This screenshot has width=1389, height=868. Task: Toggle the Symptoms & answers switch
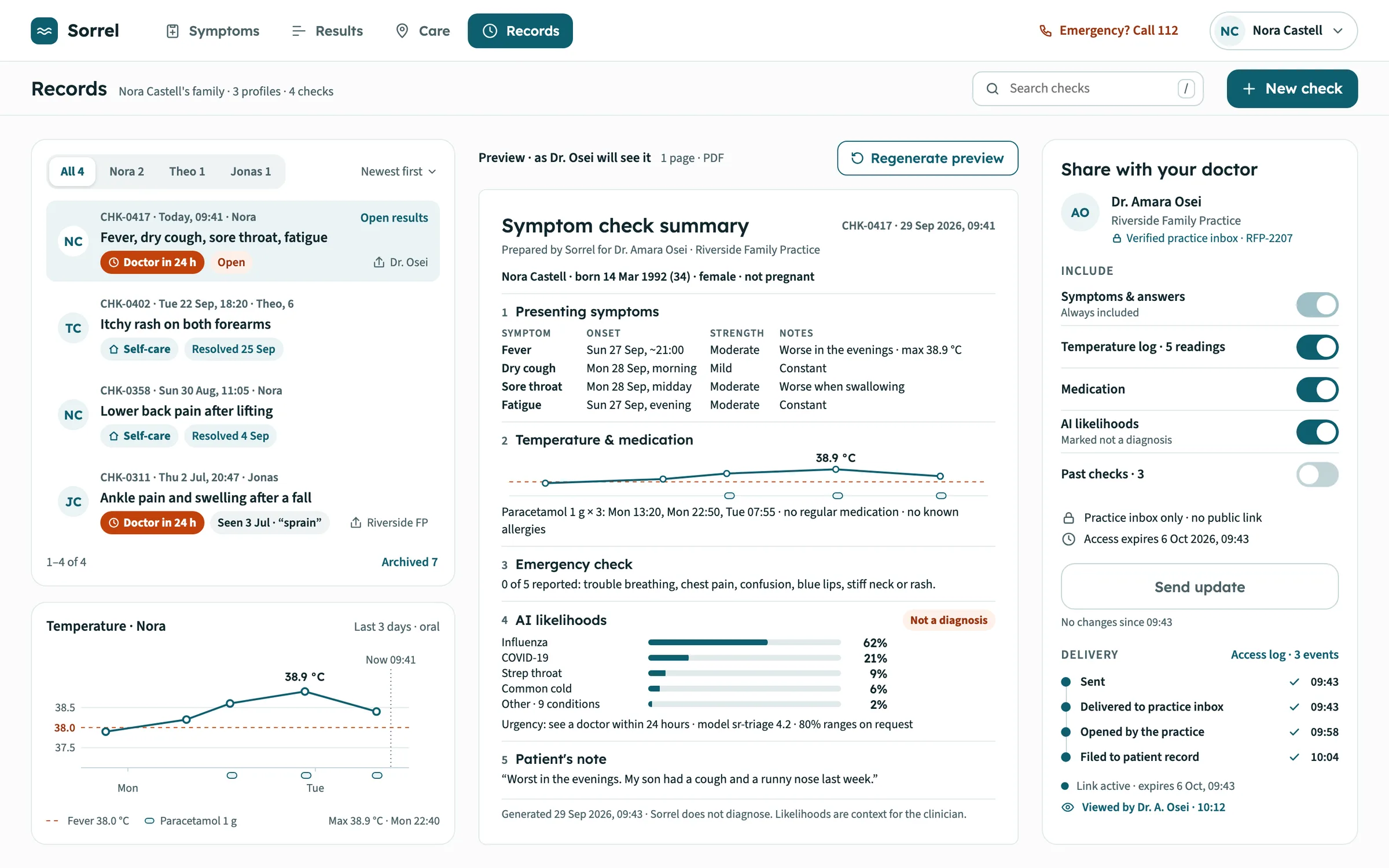tap(1317, 304)
